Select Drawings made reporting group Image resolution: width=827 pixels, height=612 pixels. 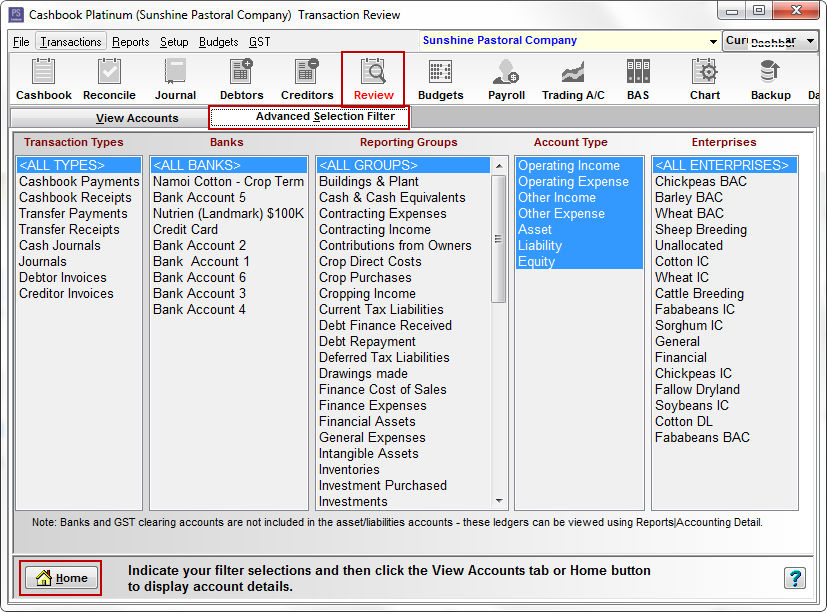point(403,374)
